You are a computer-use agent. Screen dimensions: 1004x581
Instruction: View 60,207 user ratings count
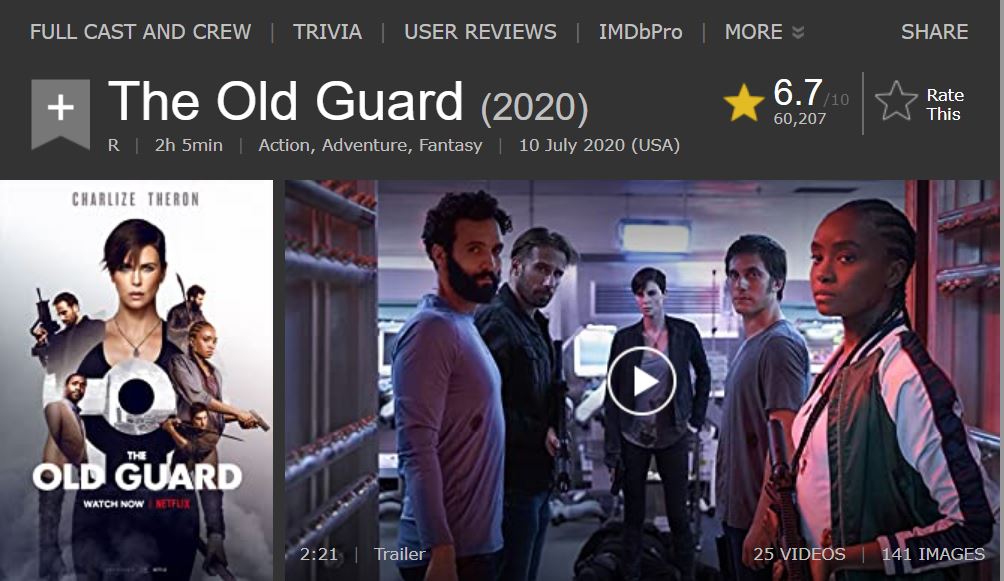800,119
